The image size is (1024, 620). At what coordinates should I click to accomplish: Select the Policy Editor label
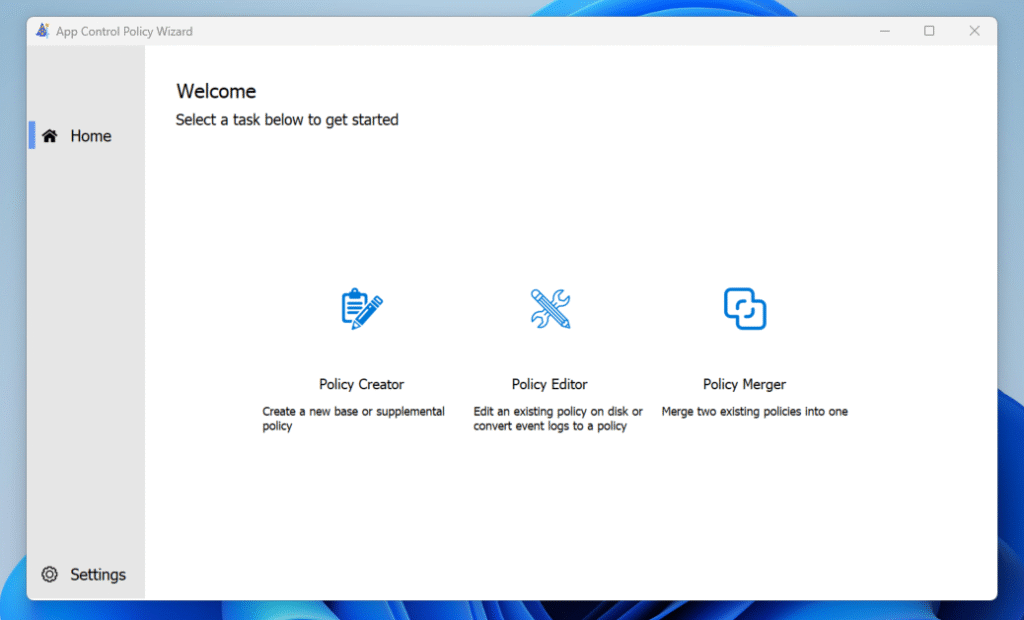(x=549, y=384)
